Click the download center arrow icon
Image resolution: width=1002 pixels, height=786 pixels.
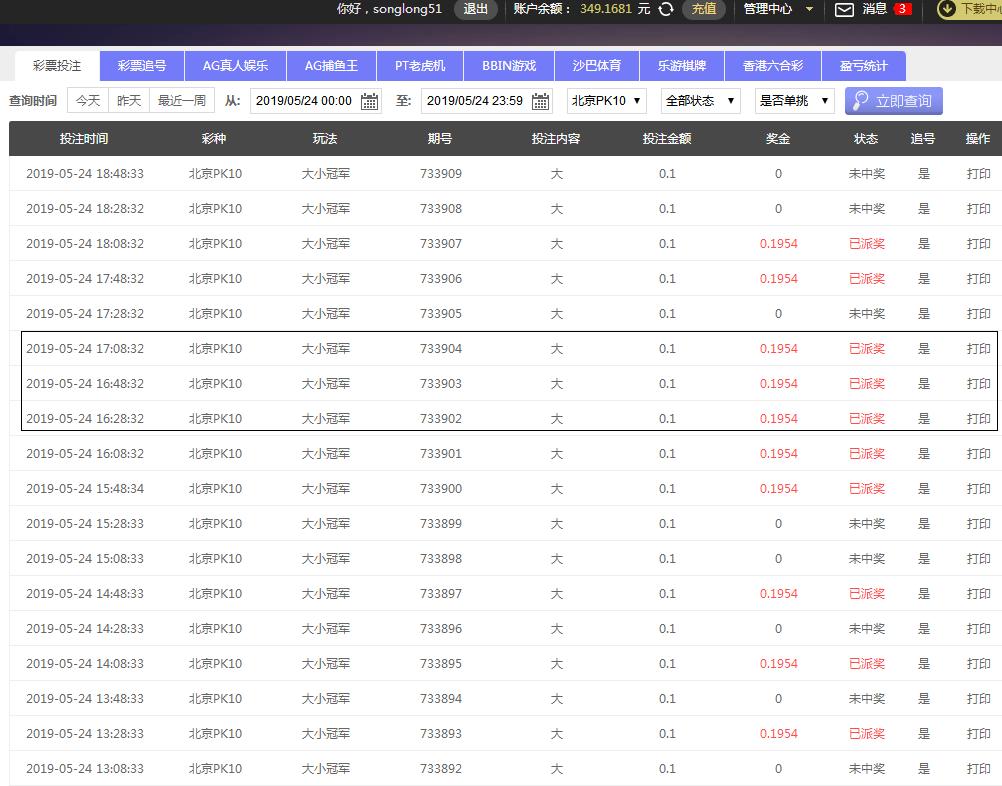(x=946, y=9)
